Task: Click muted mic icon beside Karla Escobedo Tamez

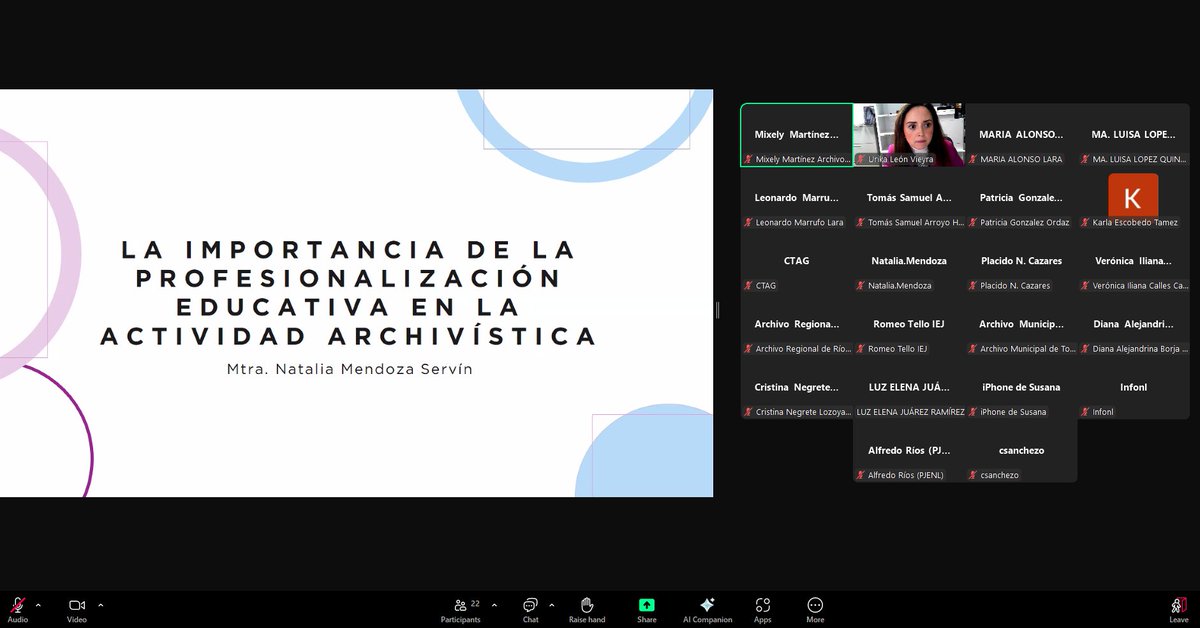Action: tap(1086, 222)
